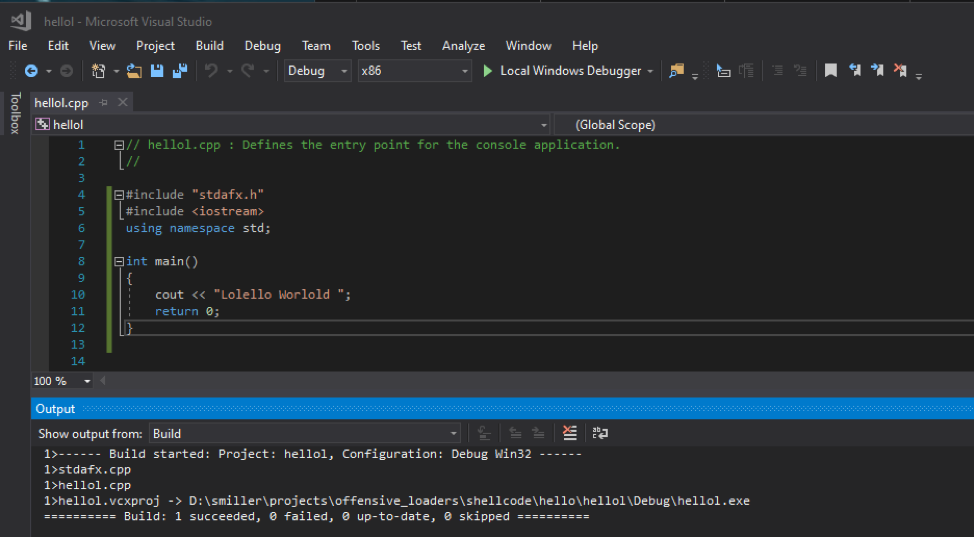This screenshot has width=974, height=537.
Task: Collapse the #include block on line 4
Action: pos(119,195)
